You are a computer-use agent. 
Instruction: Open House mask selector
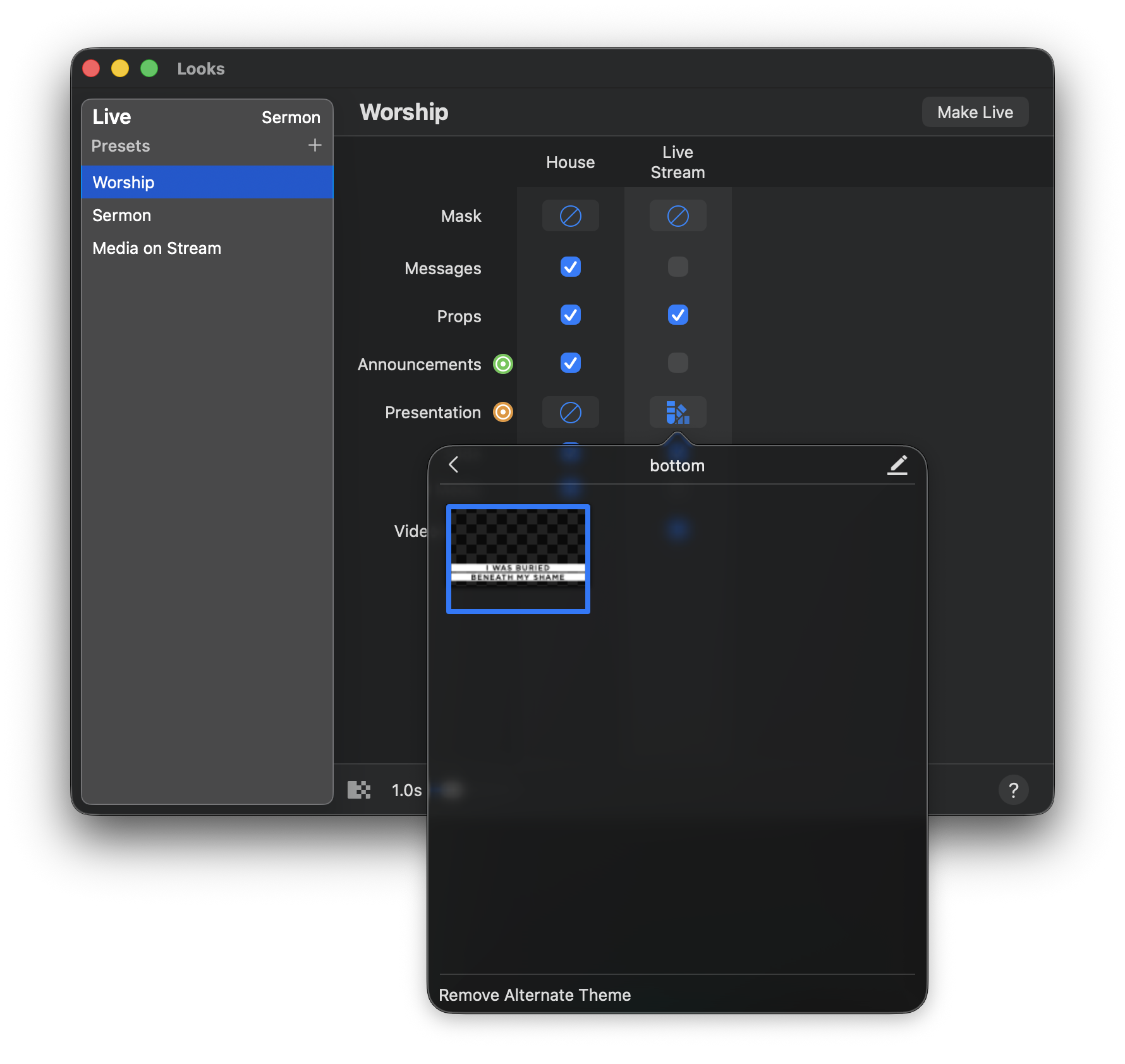[x=570, y=216]
